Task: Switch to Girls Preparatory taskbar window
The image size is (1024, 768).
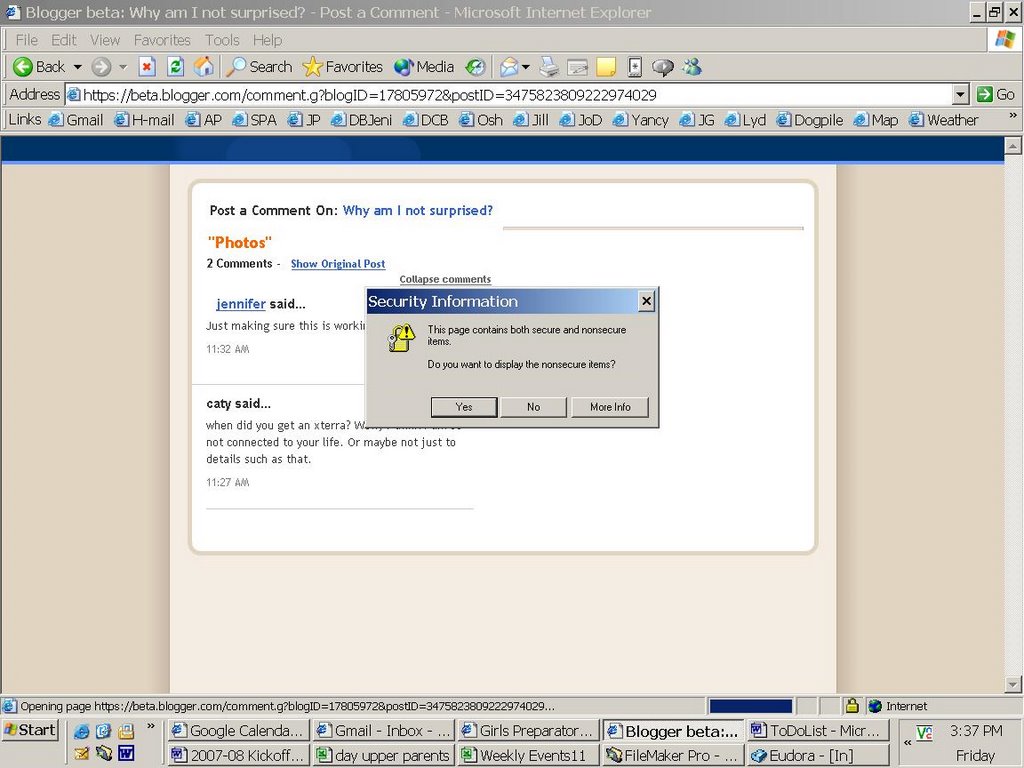Action: (528, 731)
